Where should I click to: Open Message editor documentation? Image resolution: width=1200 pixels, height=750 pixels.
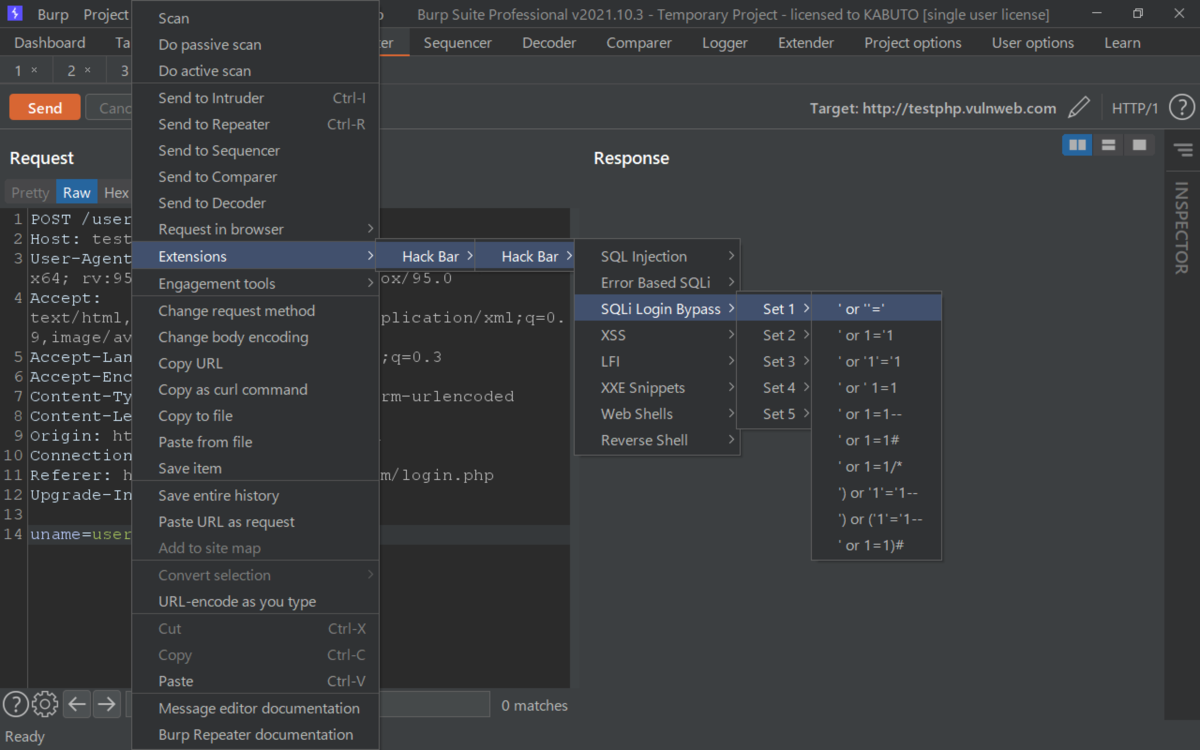tap(255, 708)
